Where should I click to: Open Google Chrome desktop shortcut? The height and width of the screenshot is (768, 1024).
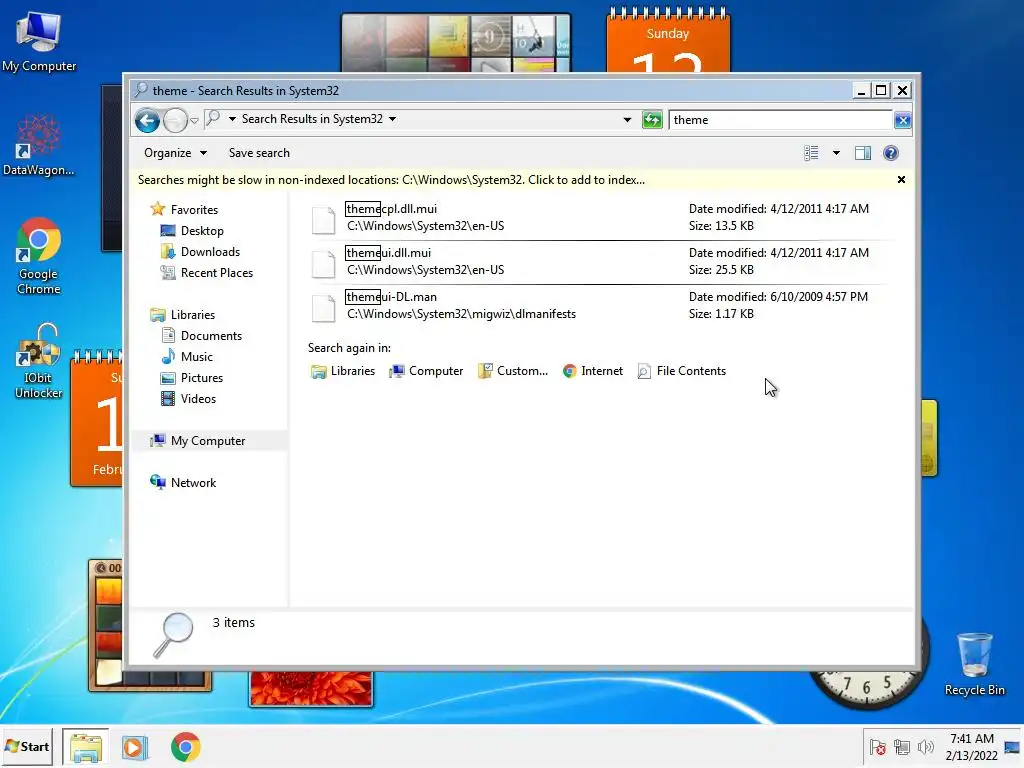(39, 256)
